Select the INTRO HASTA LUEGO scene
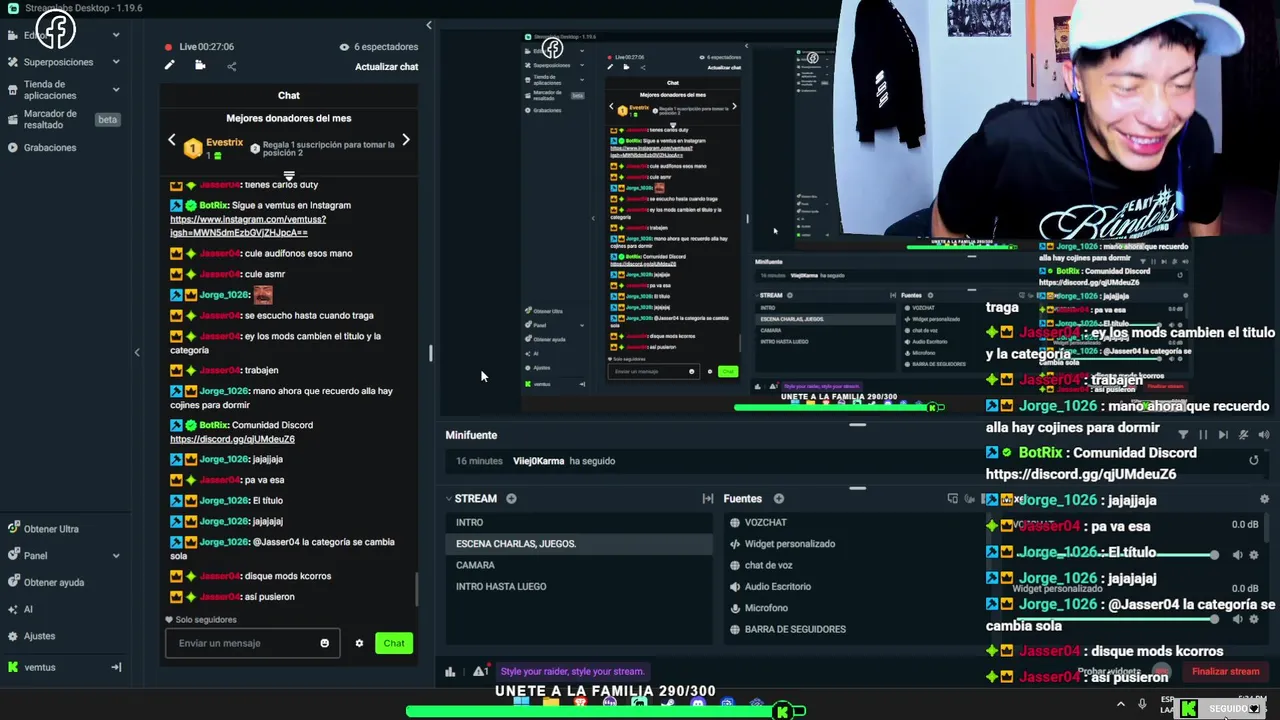This screenshot has height=720, width=1280. (x=581, y=586)
